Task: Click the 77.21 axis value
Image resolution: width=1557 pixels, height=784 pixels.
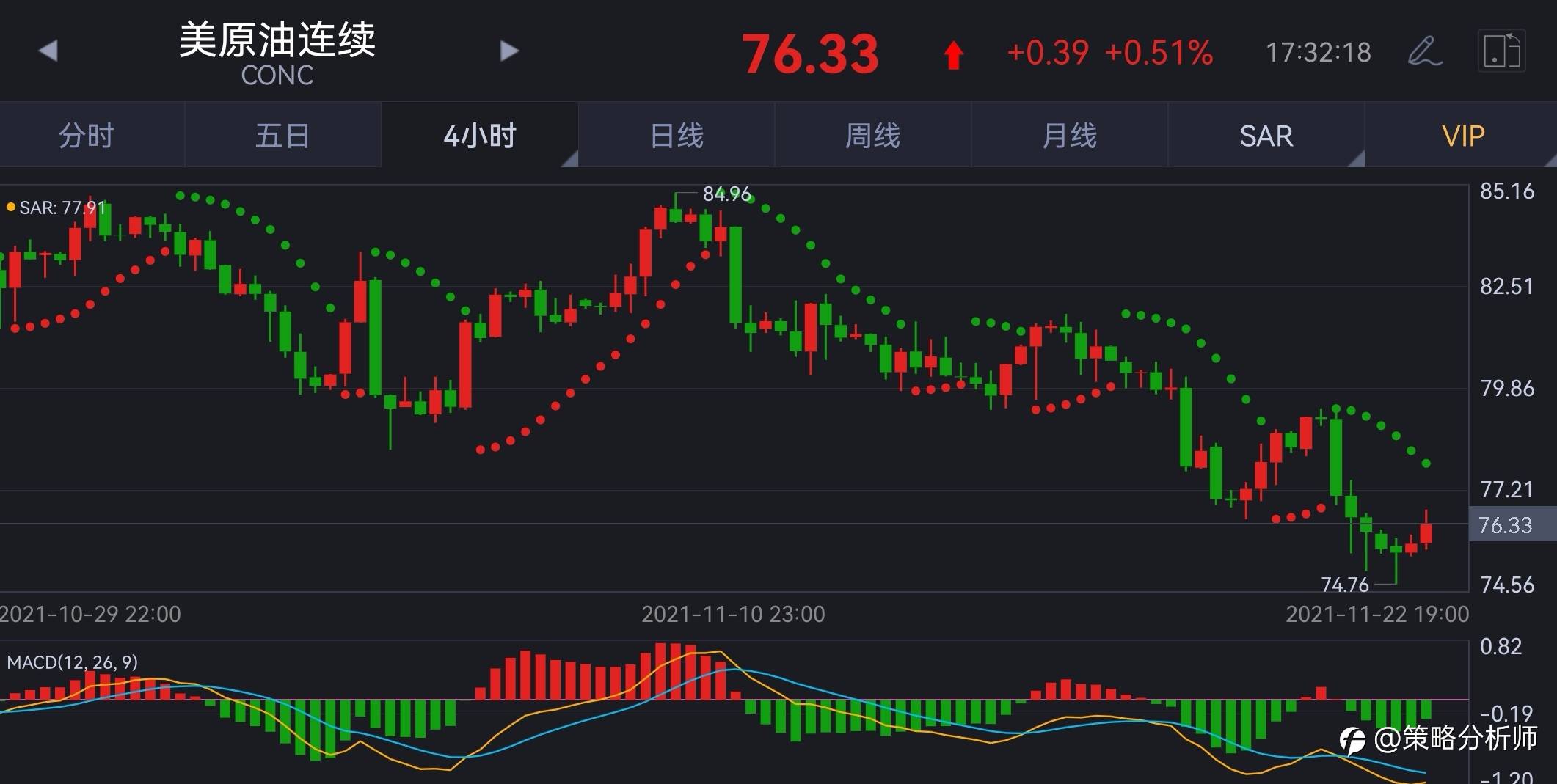Action: point(1507,489)
